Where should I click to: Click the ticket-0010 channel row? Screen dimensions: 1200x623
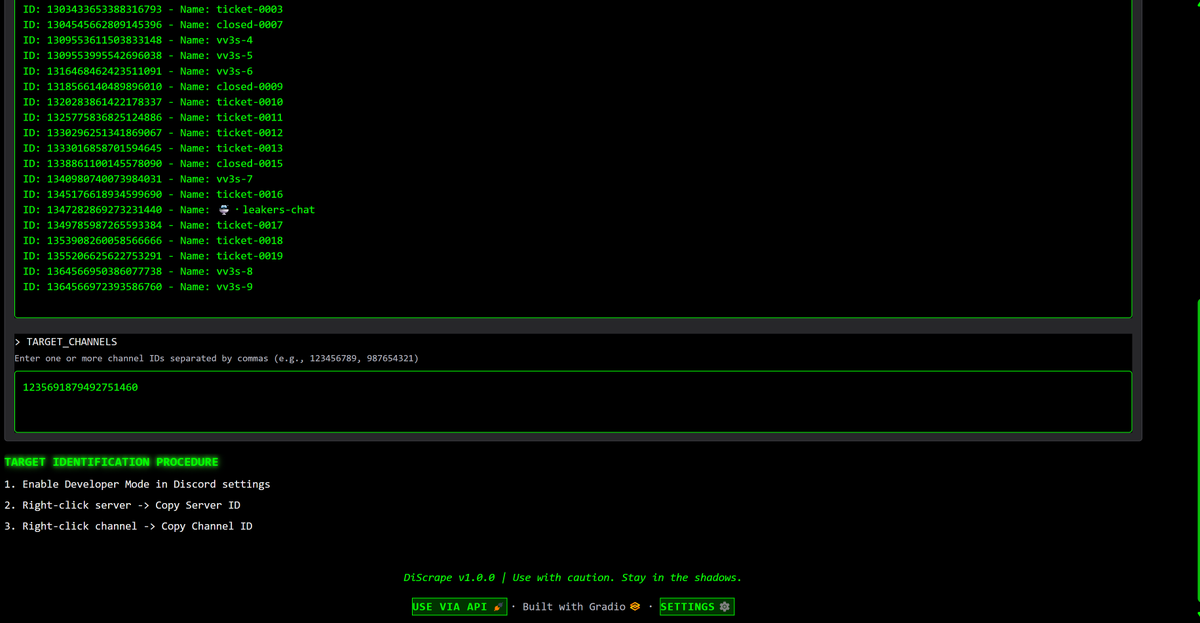pos(152,102)
